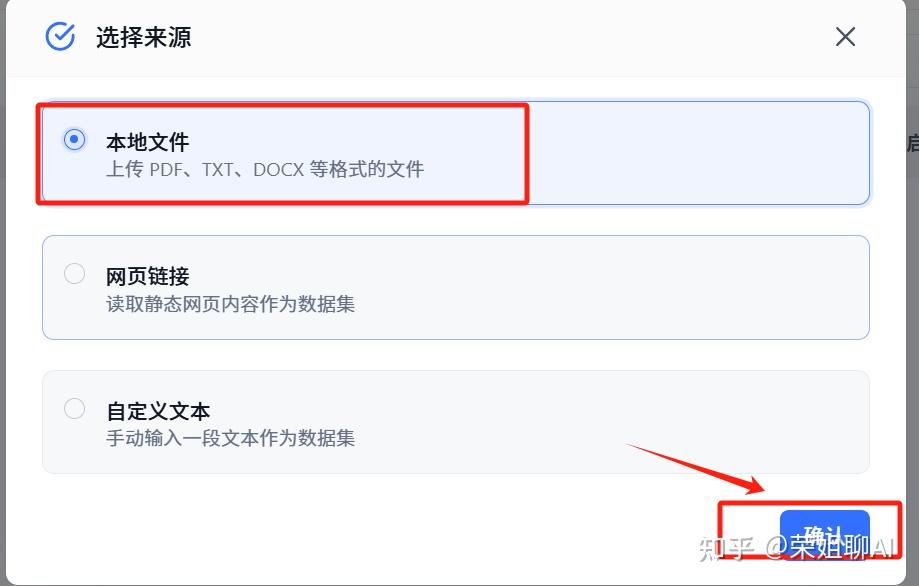Click description 上传 PDF、TXT、DOCX 等格式的文件
Viewport: 919px width, 586px height.
265,170
